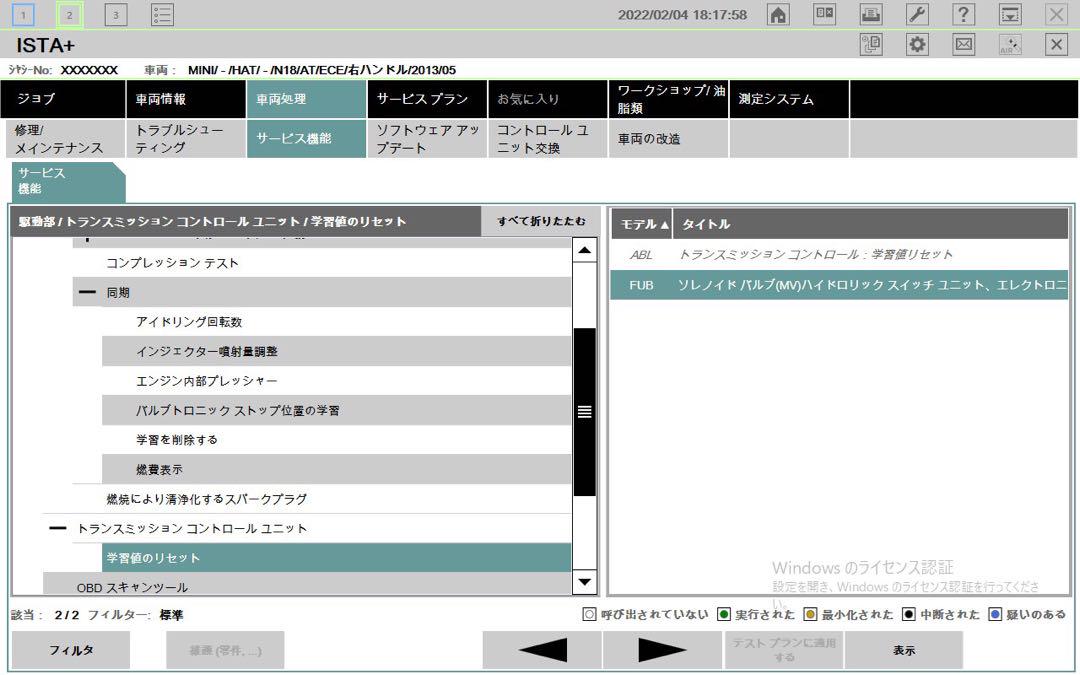Open the printer icon in top toolbar
Viewport: 1080px width, 675px height.
point(871,14)
